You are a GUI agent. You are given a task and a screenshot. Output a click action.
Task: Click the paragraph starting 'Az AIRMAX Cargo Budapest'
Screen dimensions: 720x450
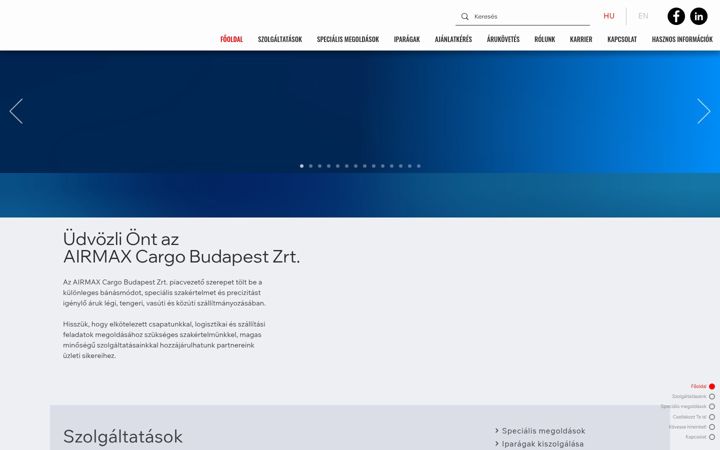tap(164, 292)
